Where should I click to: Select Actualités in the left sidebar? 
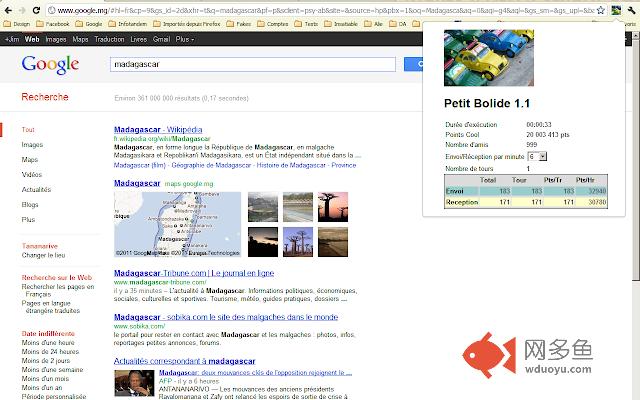click(36, 190)
